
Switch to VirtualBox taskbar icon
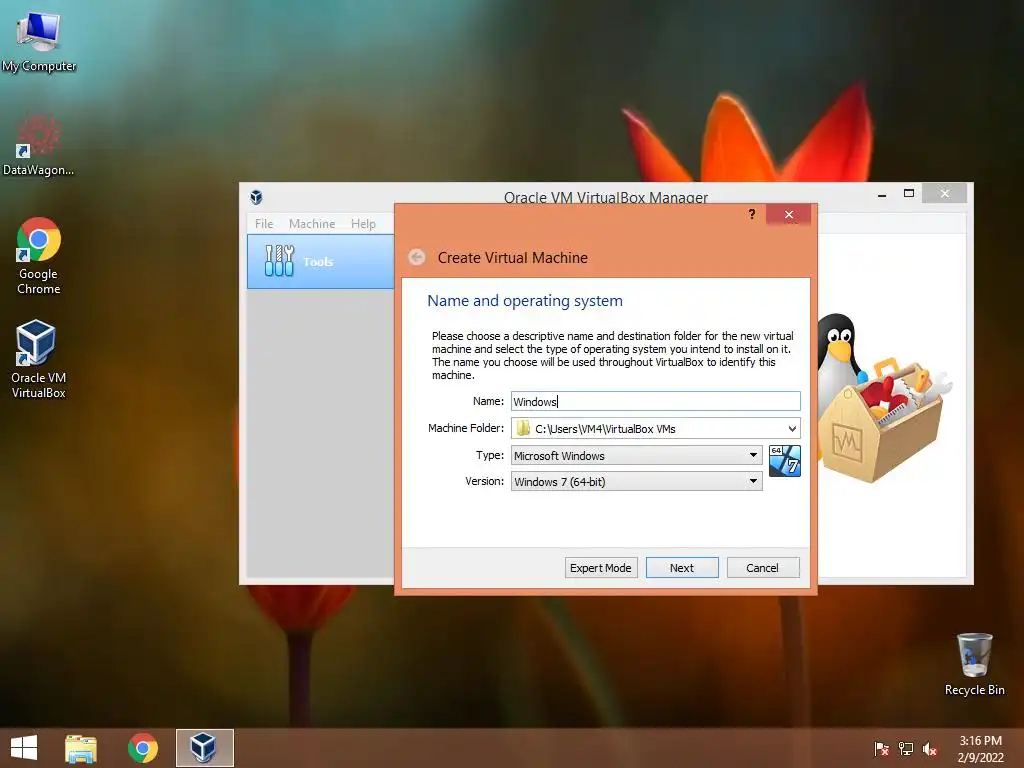[204, 748]
